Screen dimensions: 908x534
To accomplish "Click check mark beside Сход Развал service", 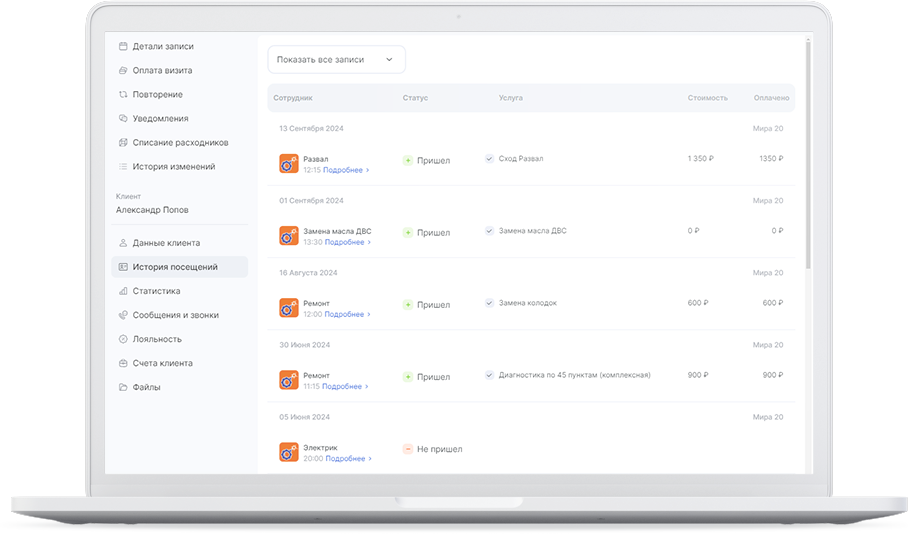I will [489, 158].
